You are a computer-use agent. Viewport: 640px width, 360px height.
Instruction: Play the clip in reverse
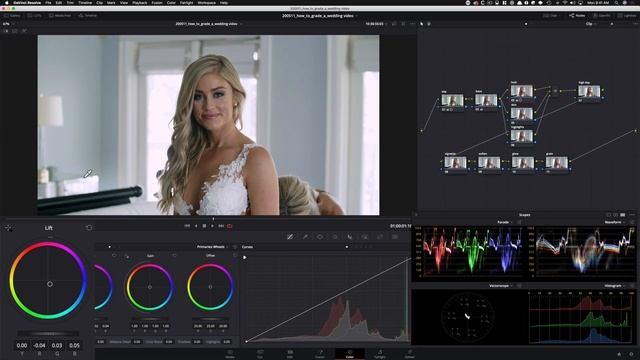tap(196, 226)
